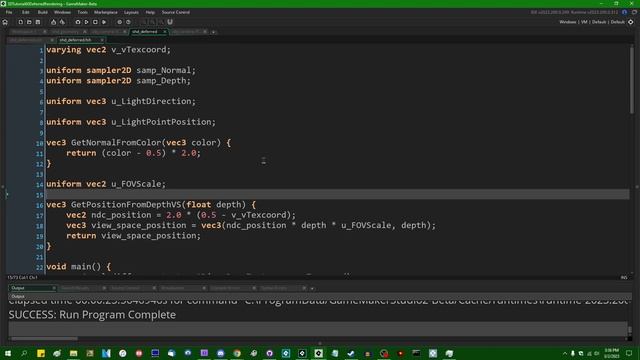
Task: Close the shd_deferred workspace tab
Action: 165,31
